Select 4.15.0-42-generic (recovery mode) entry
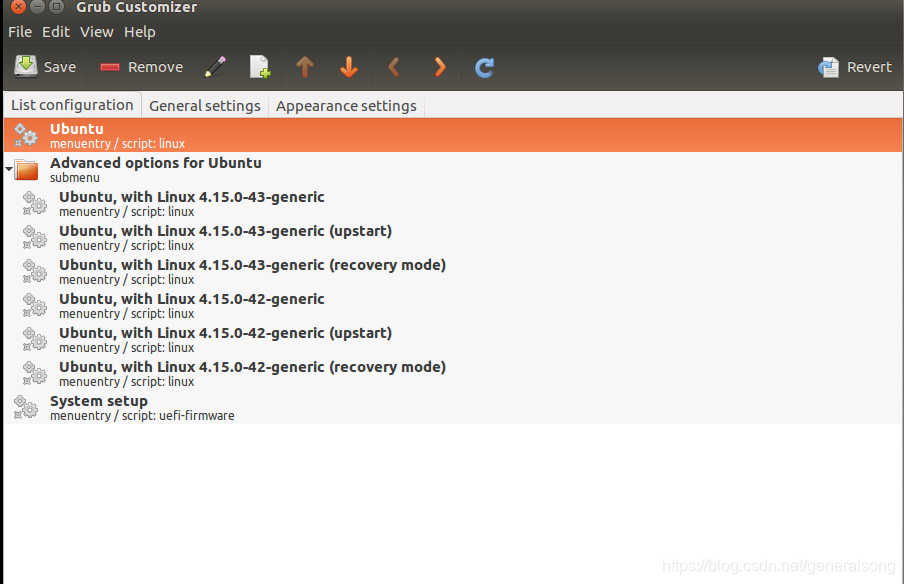904x584 pixels. coord(453,374)
